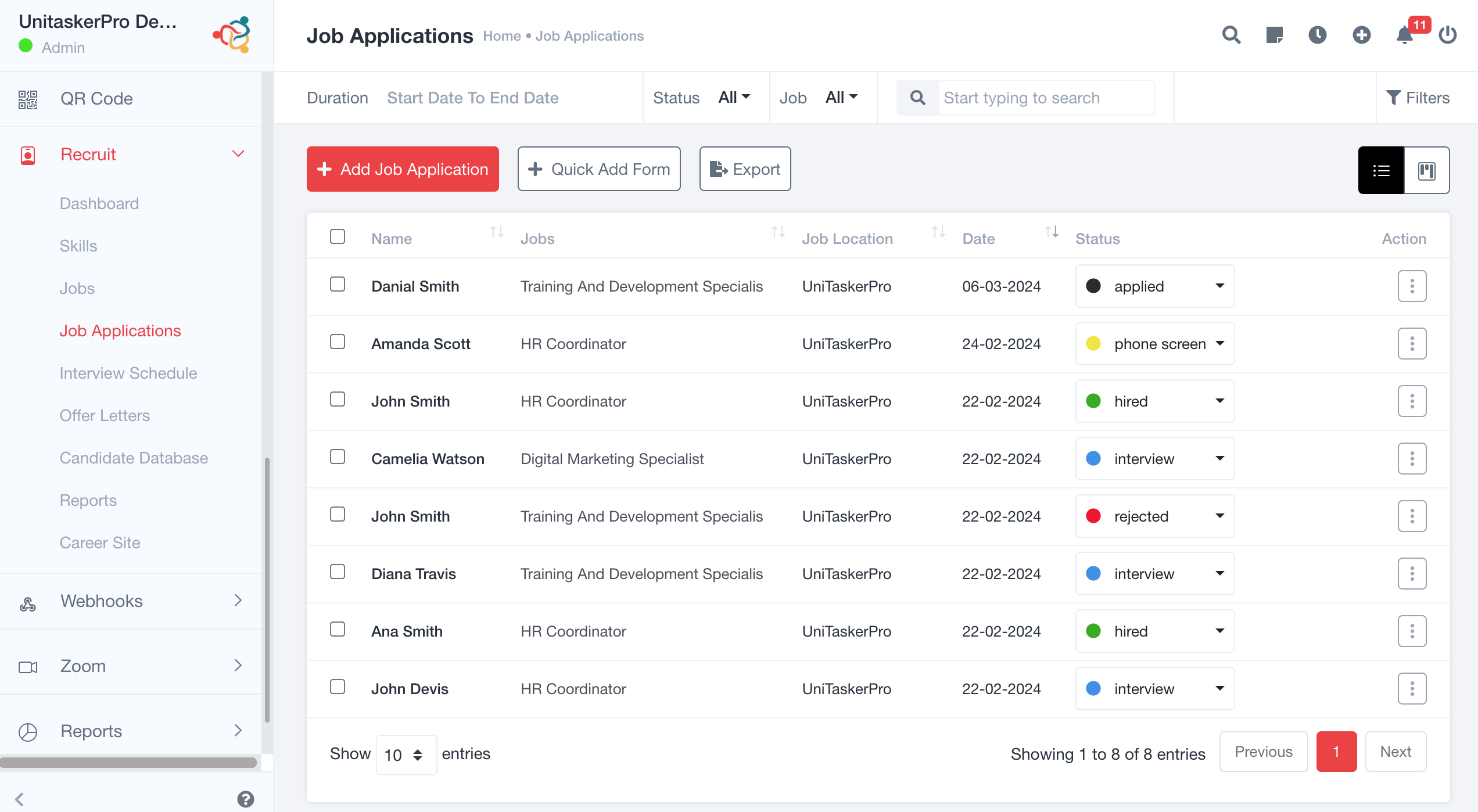
Task: Open the Offer Letters menu item
Action: [x=105, y=415]
